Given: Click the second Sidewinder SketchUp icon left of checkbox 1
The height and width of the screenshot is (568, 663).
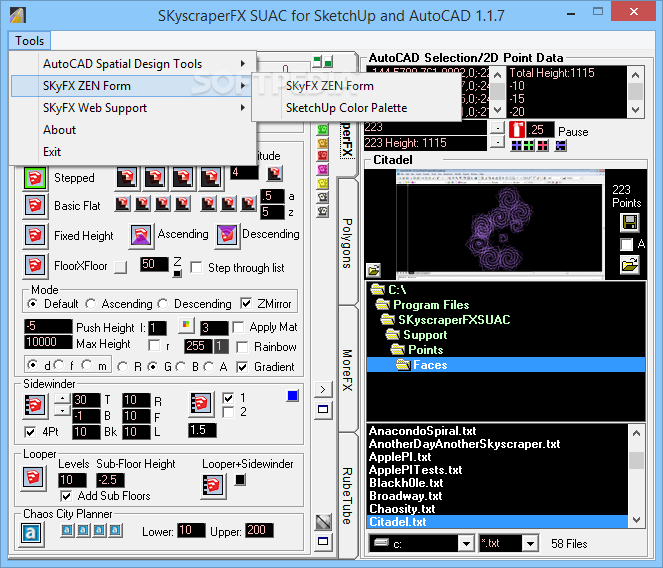Looking at the screenshot, I should click(x=201, y=403).
